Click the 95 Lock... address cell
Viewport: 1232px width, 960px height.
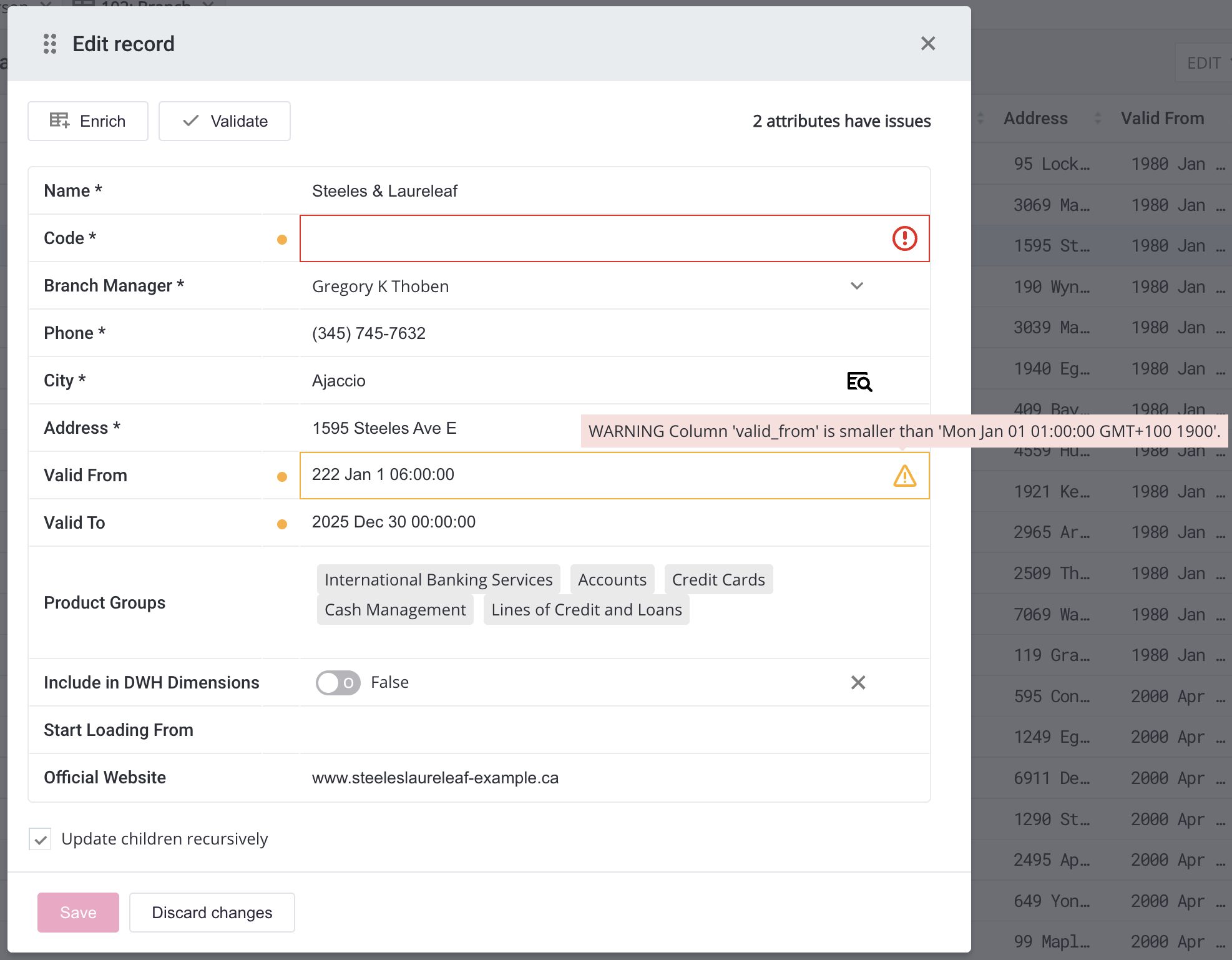[1052, 164]
